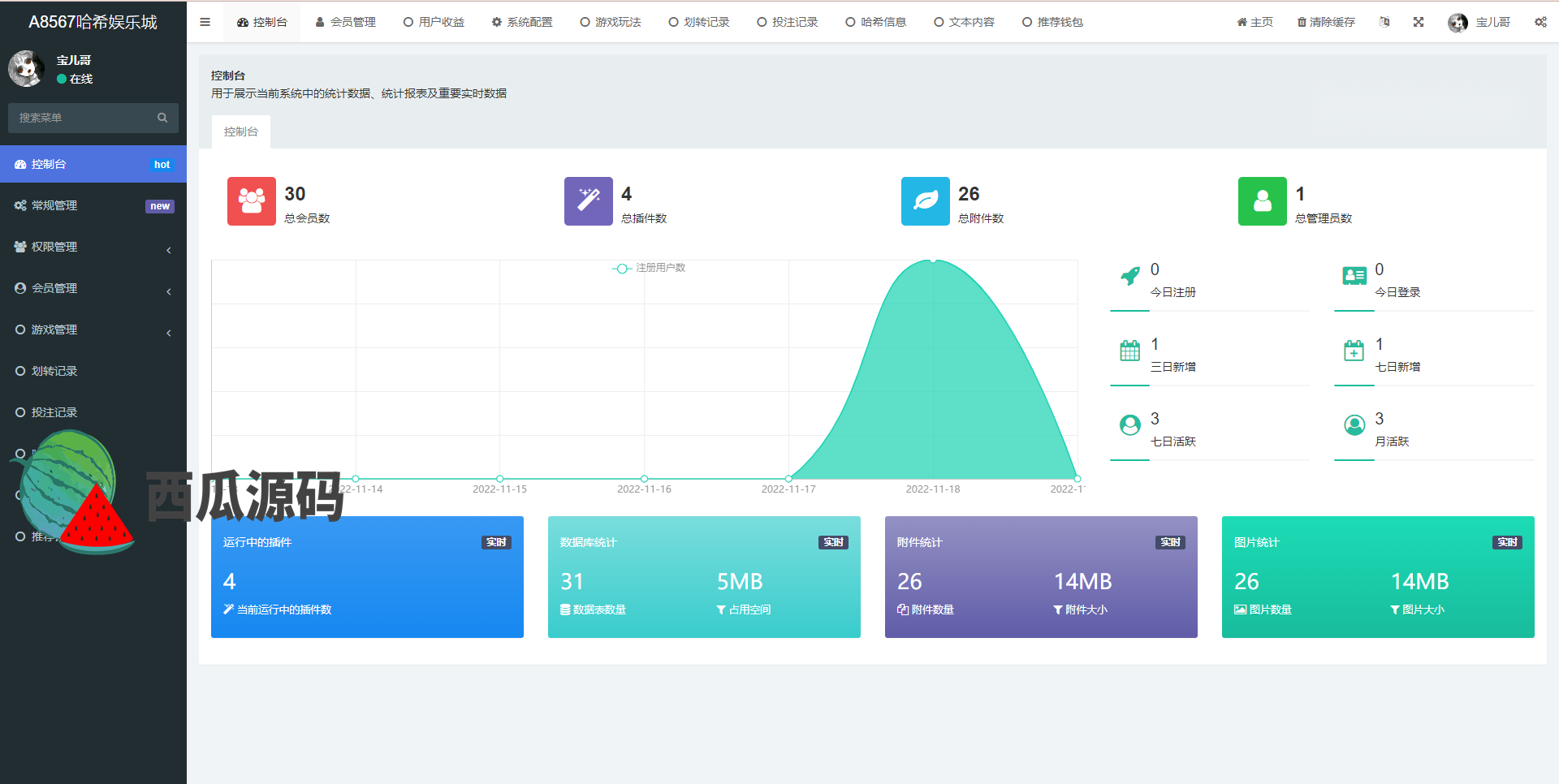
Task: Click the 三日新增 calendar icon
Action: (1130, 351)
